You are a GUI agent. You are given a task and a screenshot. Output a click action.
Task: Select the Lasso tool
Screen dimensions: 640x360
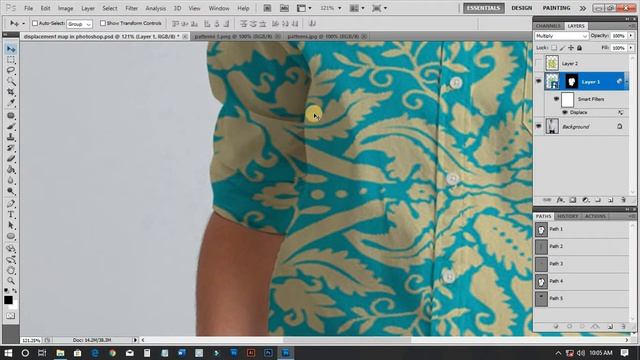(11, 71)
